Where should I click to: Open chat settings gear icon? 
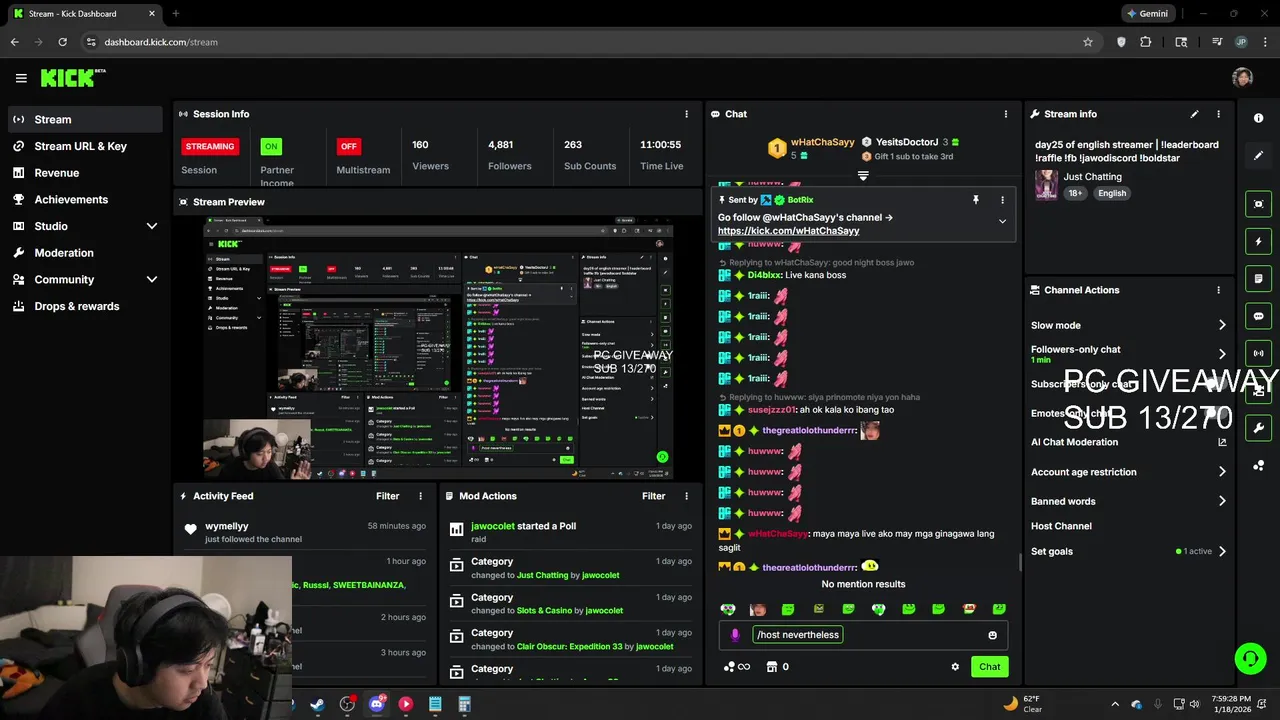click(955, 667)
